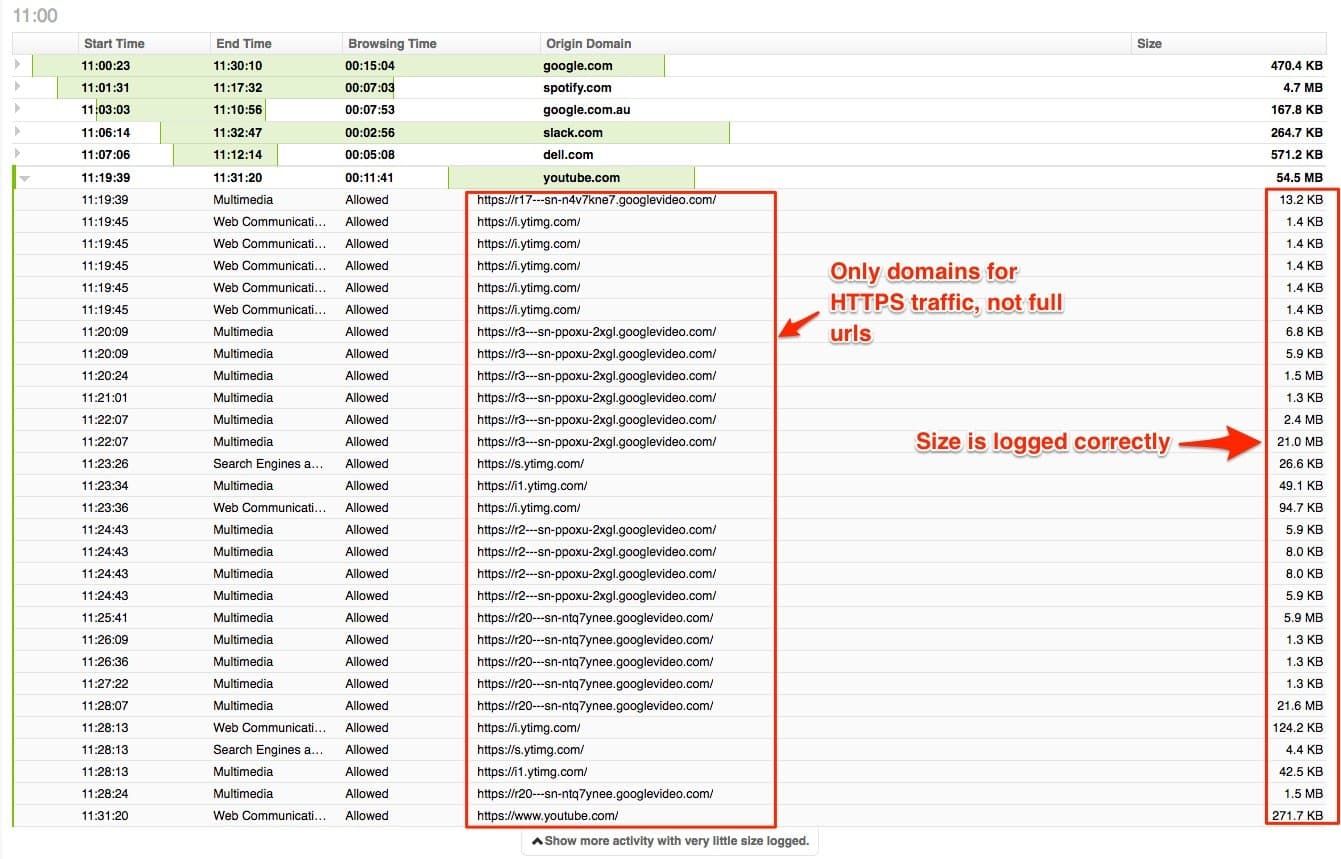Select the google.com.au origin domain cell
The width and height of the screenshot is (1341, 859).
point(587,110)
